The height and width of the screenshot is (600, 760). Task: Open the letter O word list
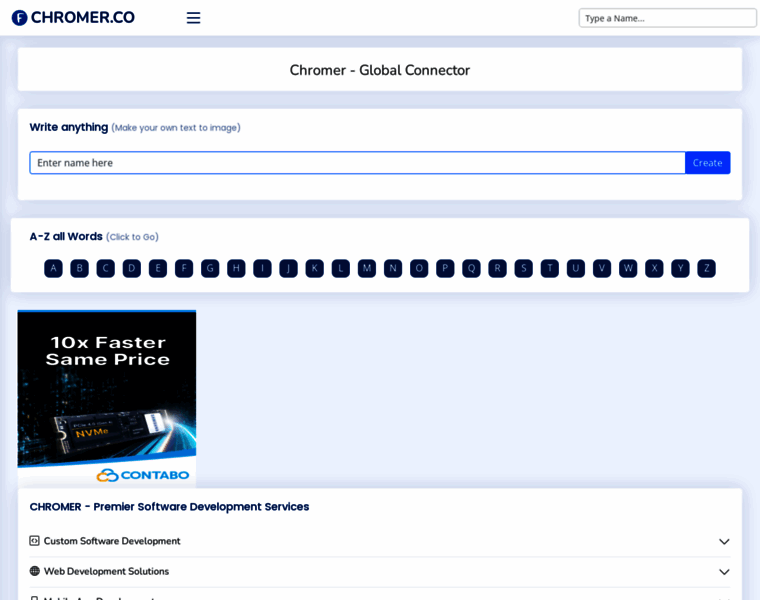tap(419, 268)
